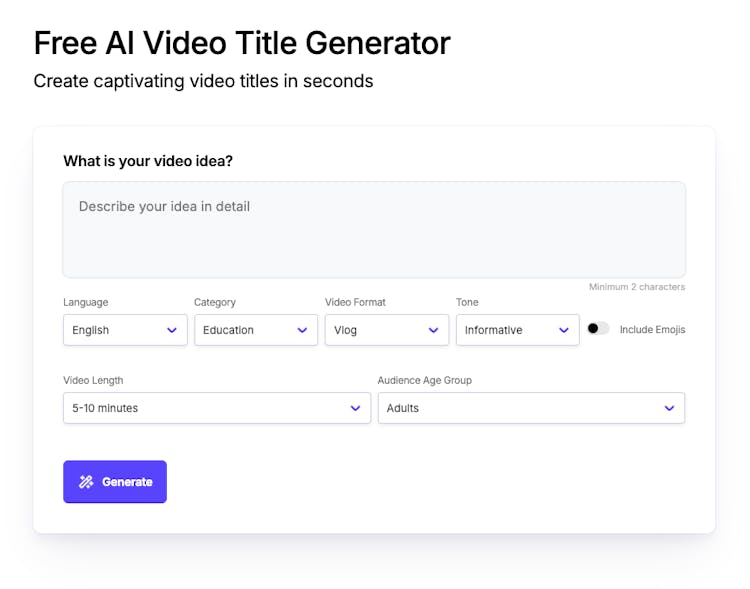Click the magic wand icon on Generate

[x=86, y=482]
